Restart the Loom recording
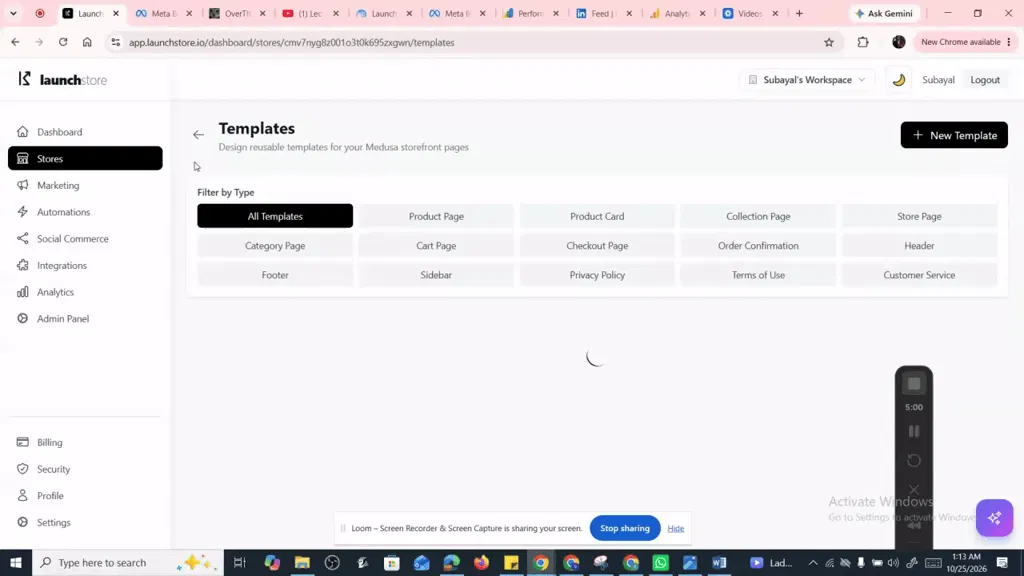 (x=914, y=460)
